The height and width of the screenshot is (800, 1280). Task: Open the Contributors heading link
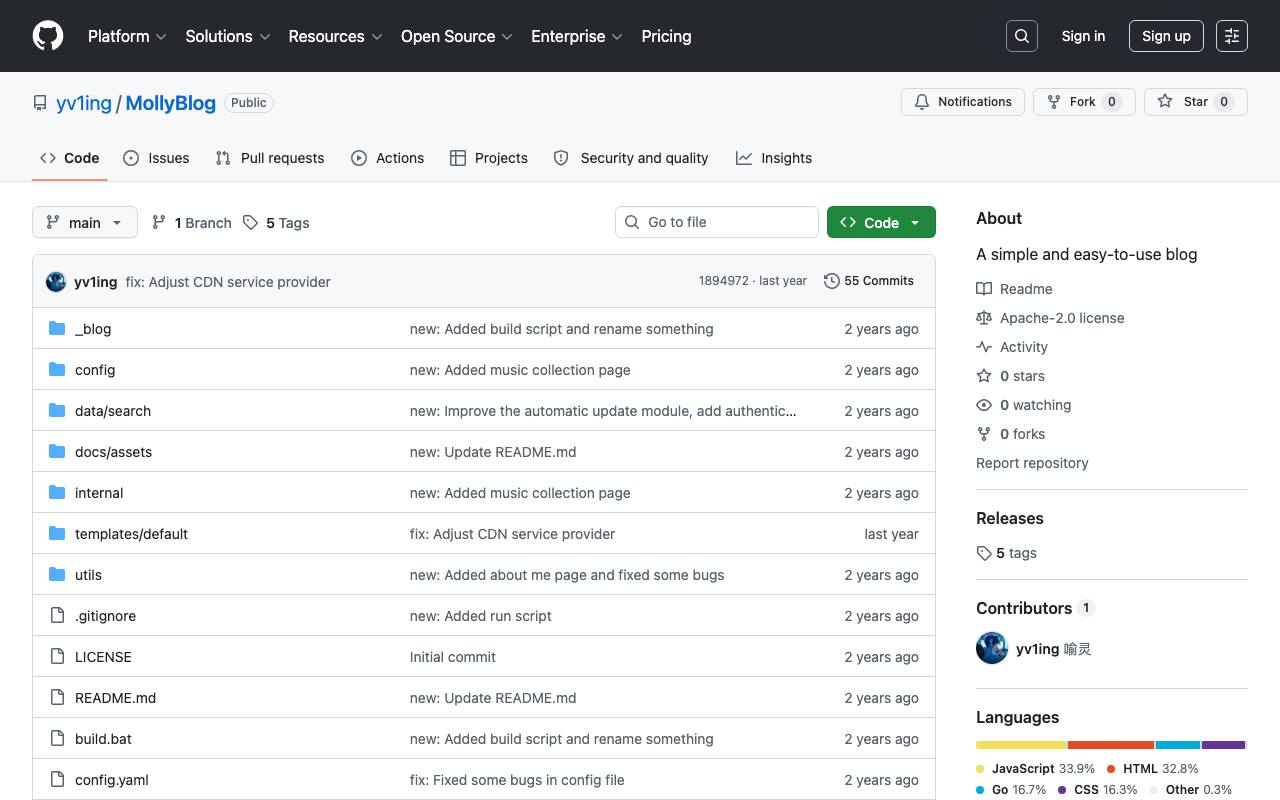1035,608
